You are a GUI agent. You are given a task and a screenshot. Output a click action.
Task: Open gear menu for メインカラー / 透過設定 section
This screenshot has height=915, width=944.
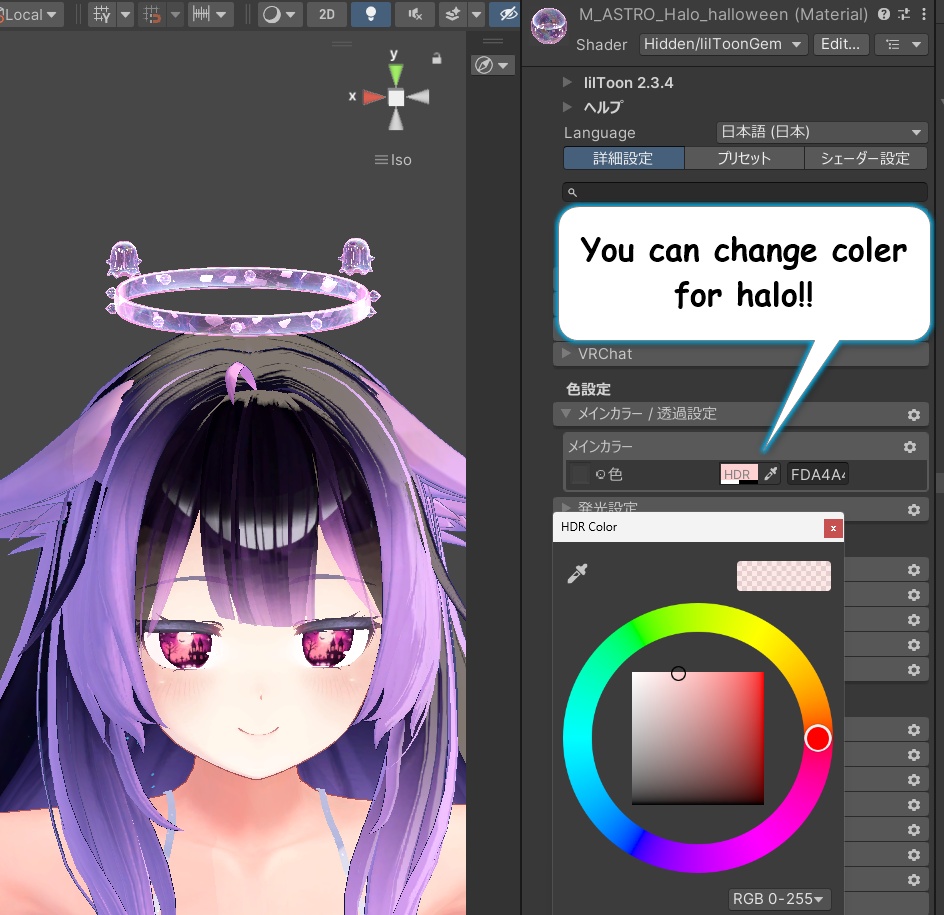pyautogui.click(x=914, y=415)
